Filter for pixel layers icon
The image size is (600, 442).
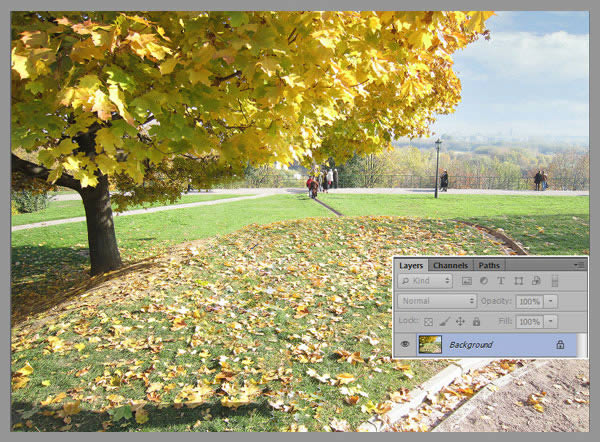click(x=466, y=281)
